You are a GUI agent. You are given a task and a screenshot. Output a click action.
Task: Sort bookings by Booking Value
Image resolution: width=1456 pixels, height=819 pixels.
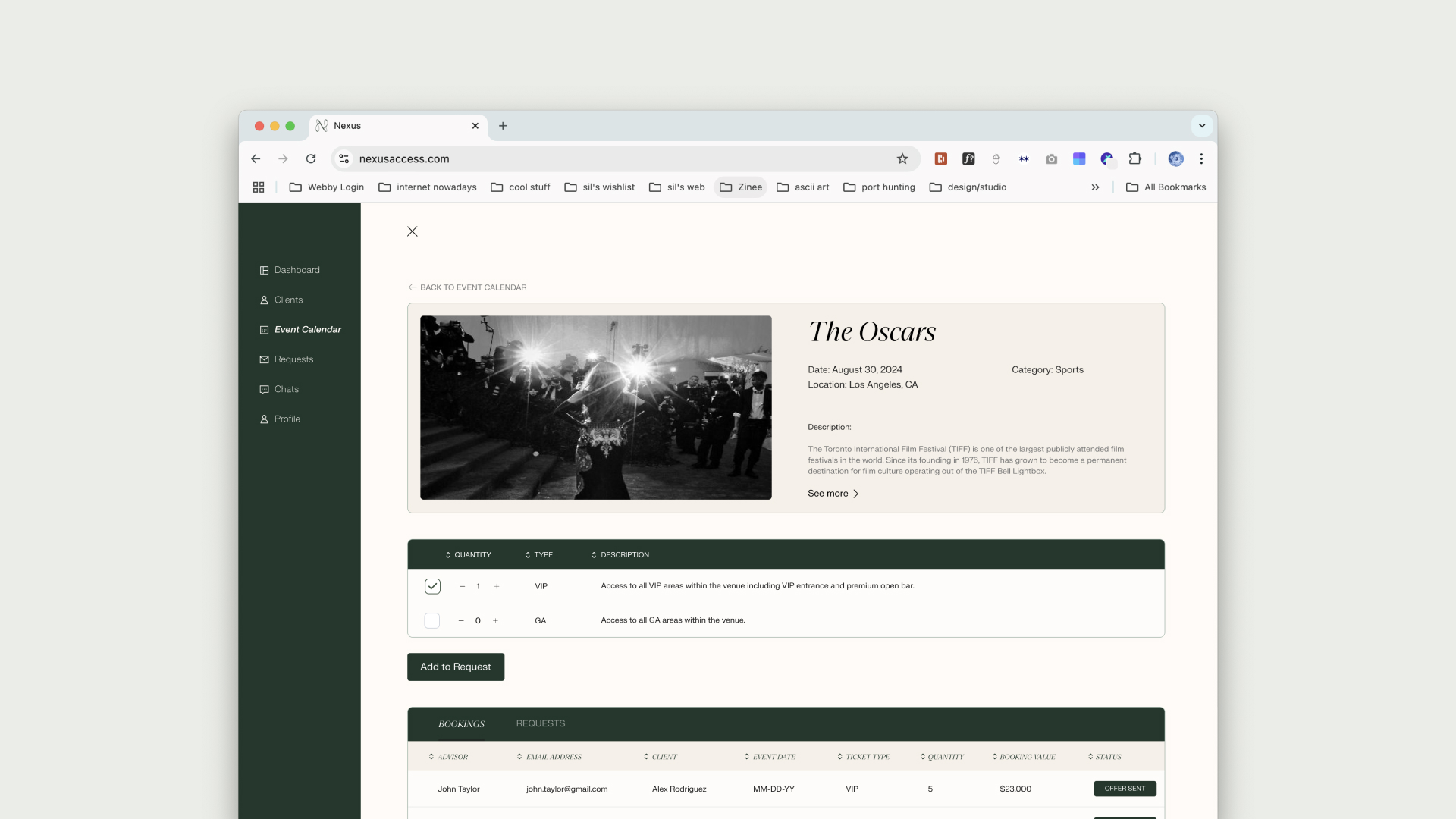pyautogui.click(x=1023, y=757)
